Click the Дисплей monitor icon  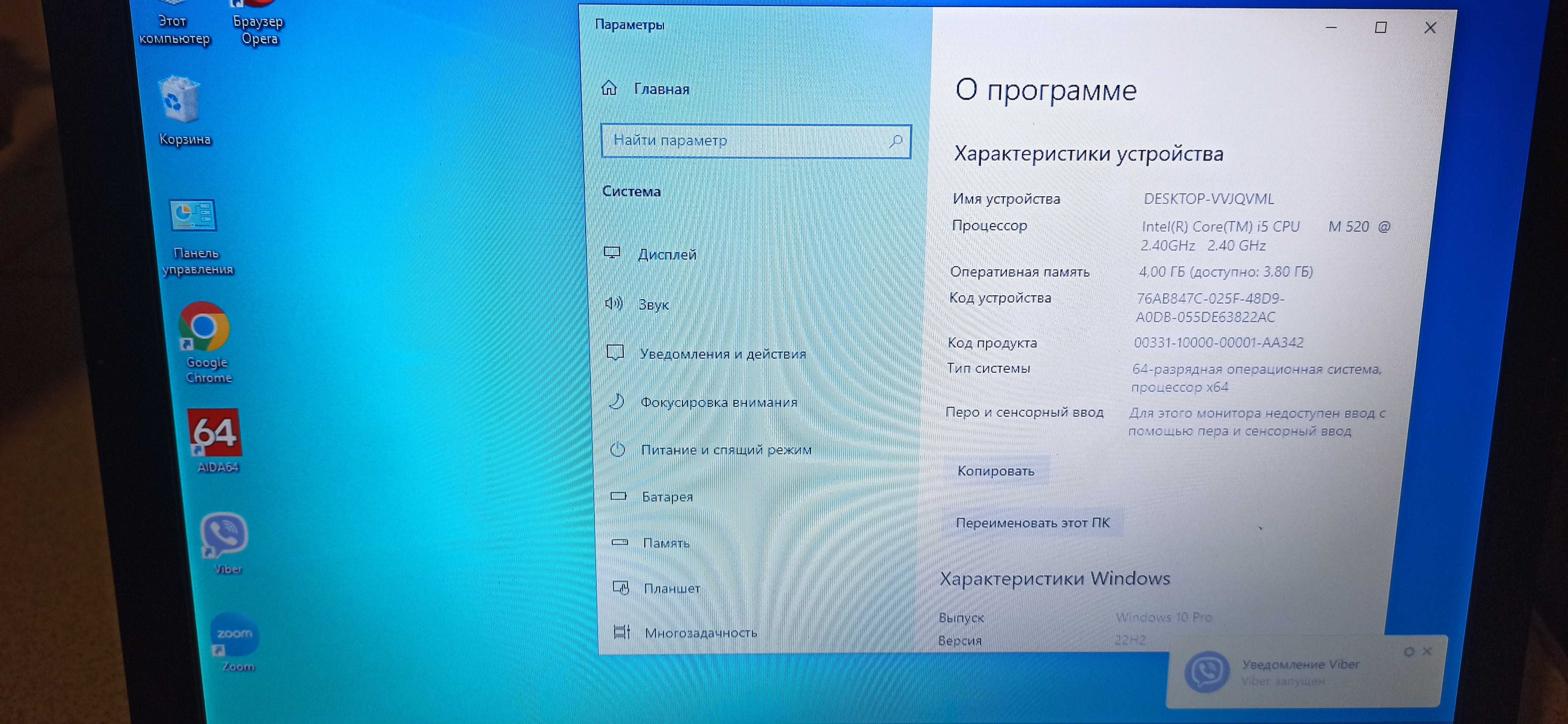click(612, 253)
